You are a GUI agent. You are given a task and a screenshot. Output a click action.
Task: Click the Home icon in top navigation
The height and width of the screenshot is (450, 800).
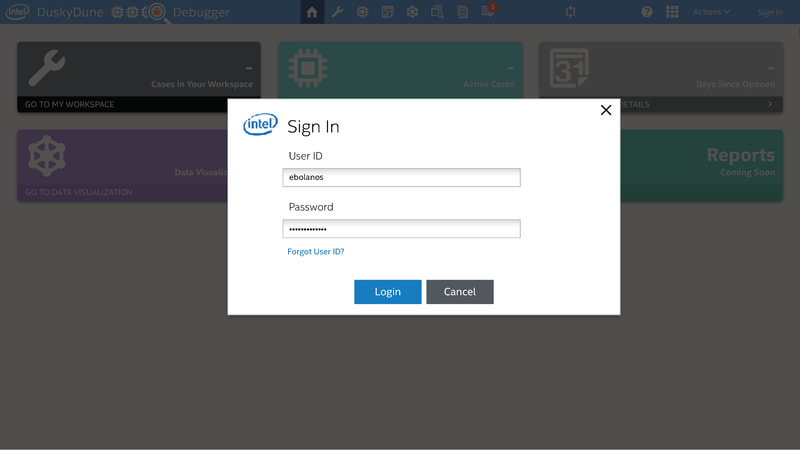[312, 12]
